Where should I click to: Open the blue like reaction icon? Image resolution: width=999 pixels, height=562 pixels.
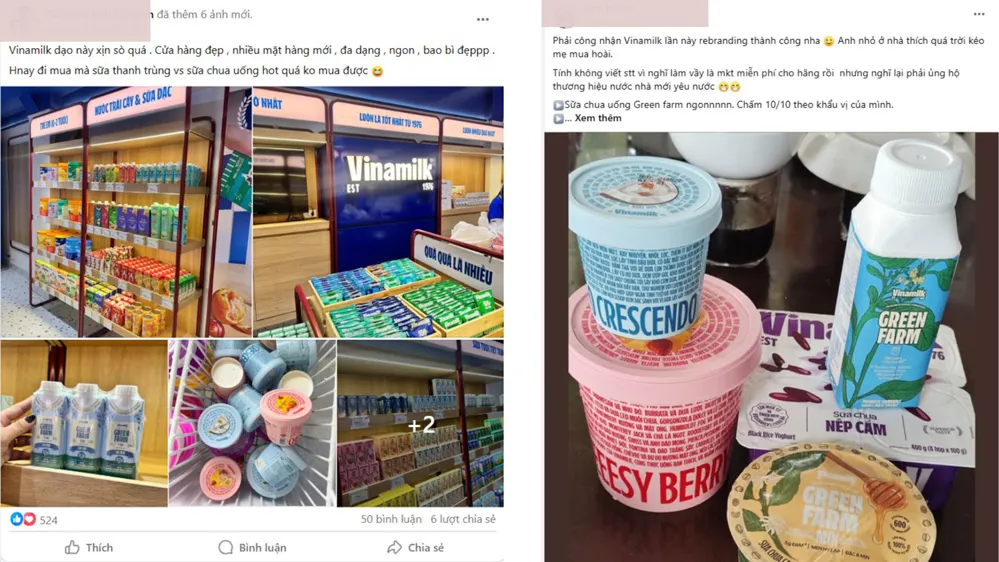click(x=17, y=519)
